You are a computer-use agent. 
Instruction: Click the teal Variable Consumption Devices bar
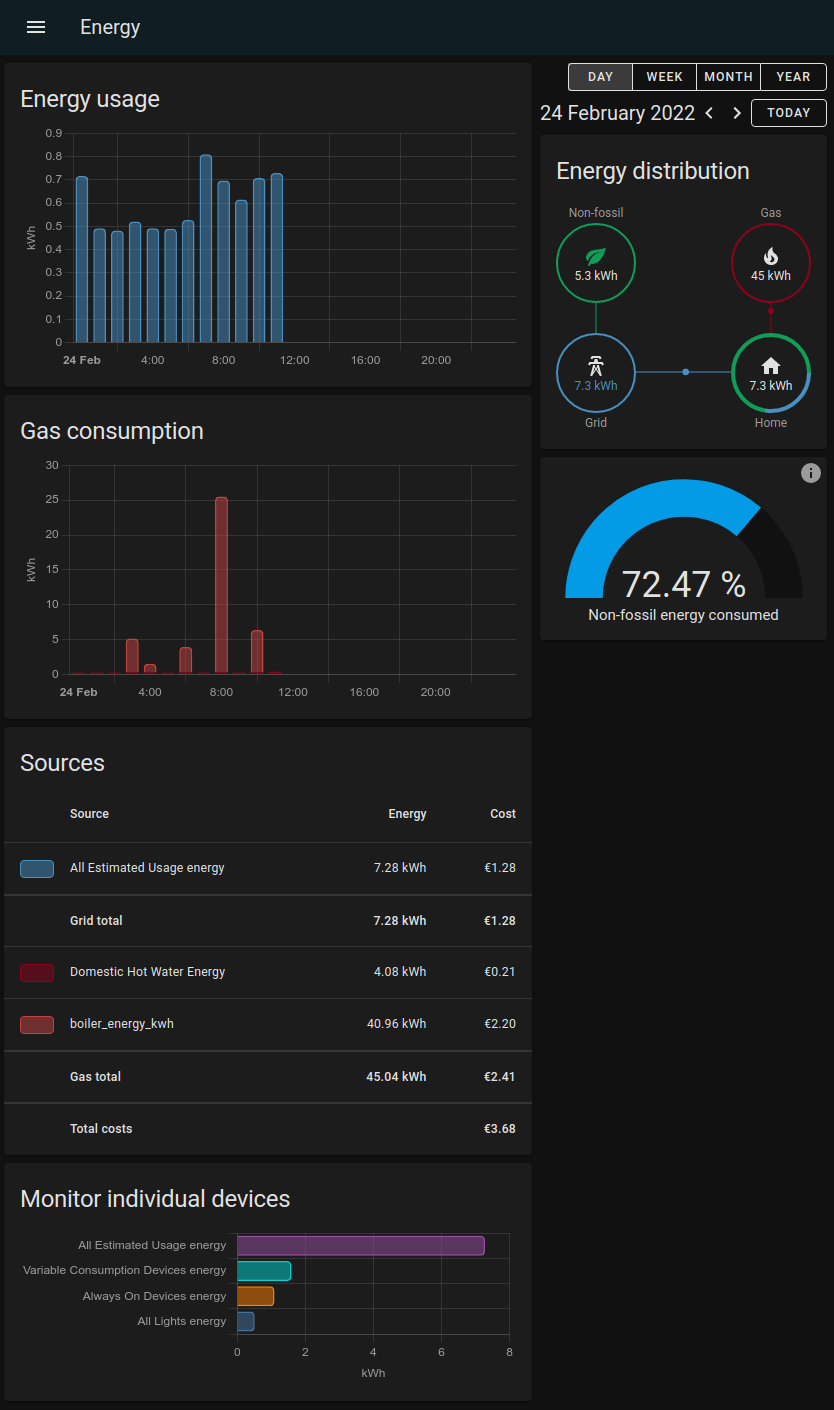click(264, 1271)
